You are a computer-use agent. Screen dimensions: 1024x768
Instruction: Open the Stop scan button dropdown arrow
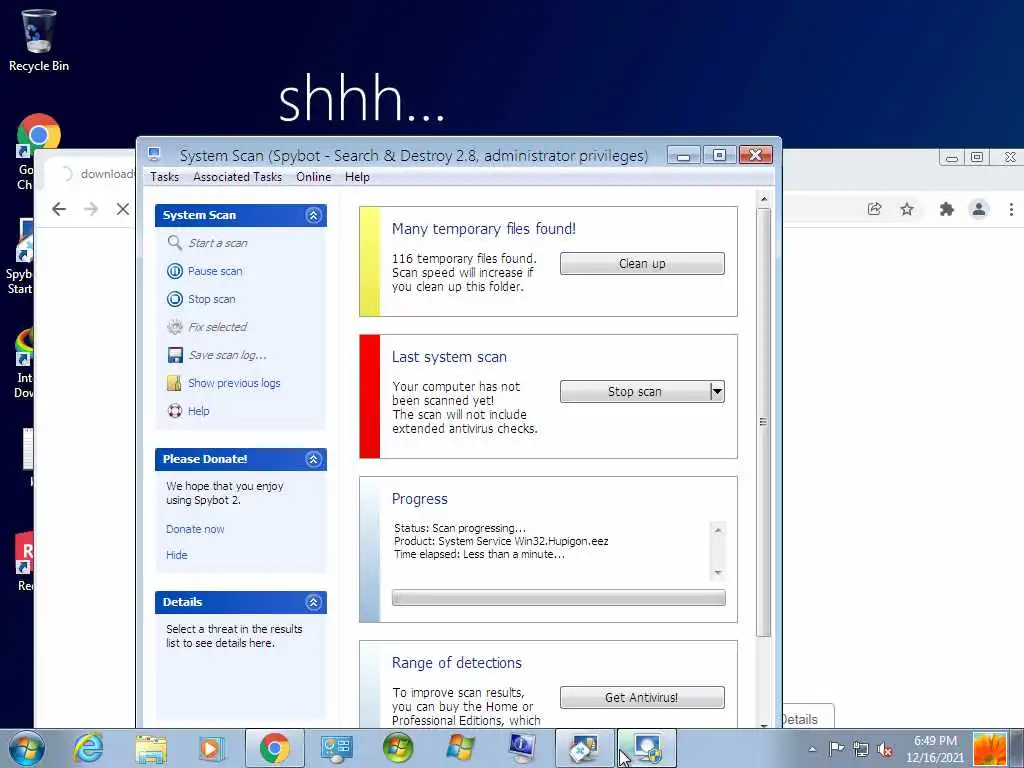(x=717, y=392)
